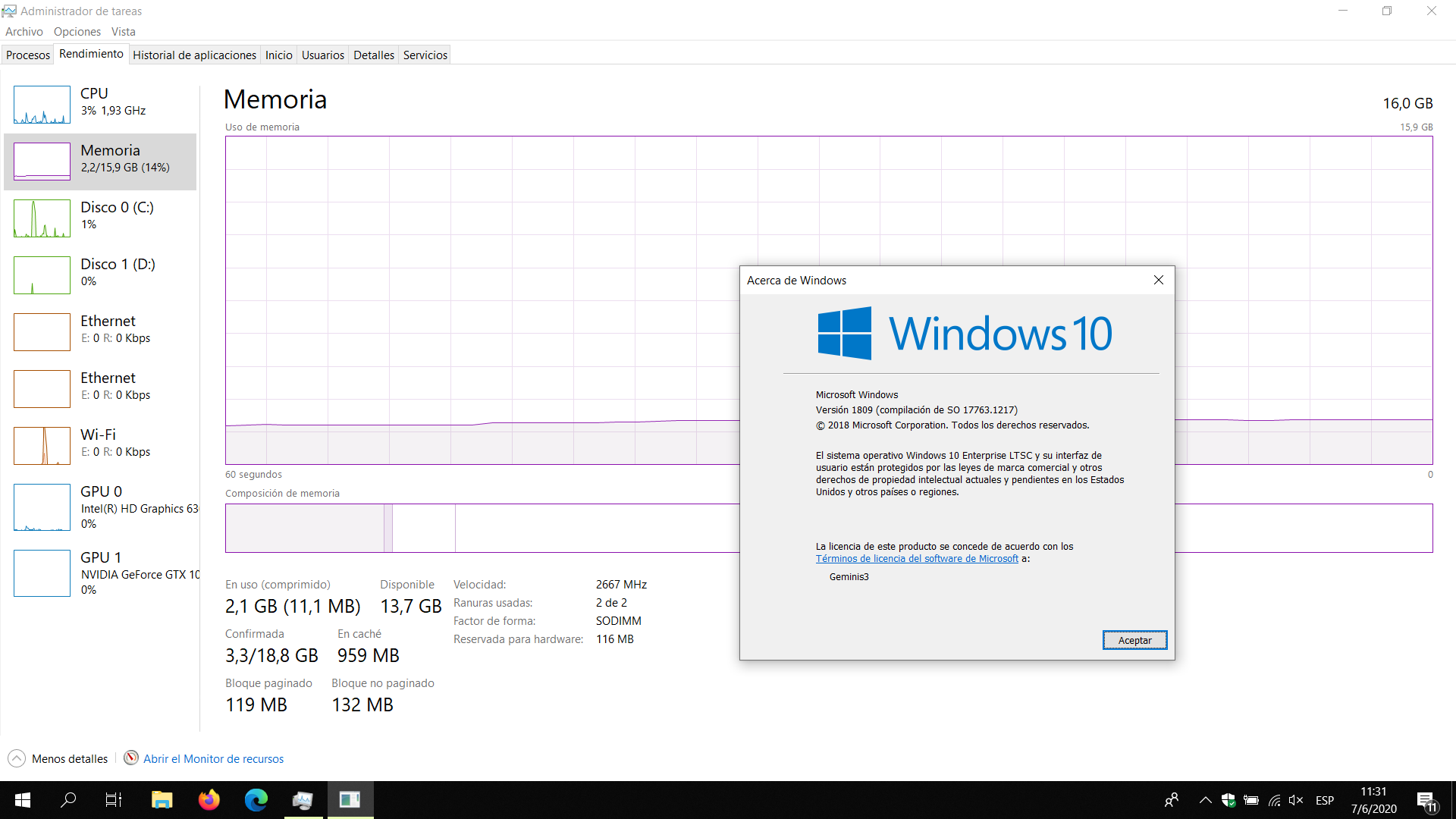Launch Microsoft Edge from taskbar
1456x819 pixels.
pyautogui.click(x=256, y=799)
